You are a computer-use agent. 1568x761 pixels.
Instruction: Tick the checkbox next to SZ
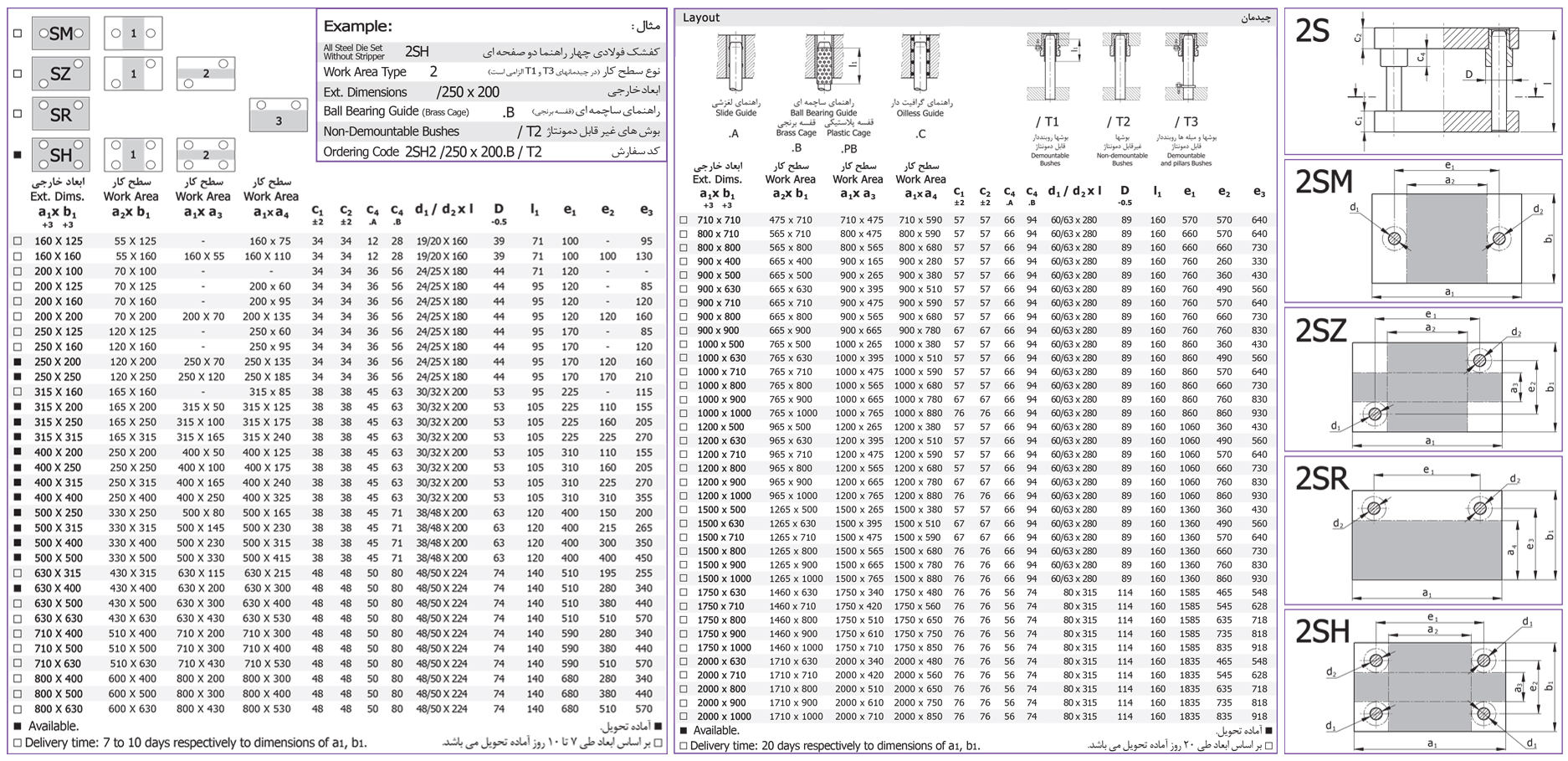point(18,74)
